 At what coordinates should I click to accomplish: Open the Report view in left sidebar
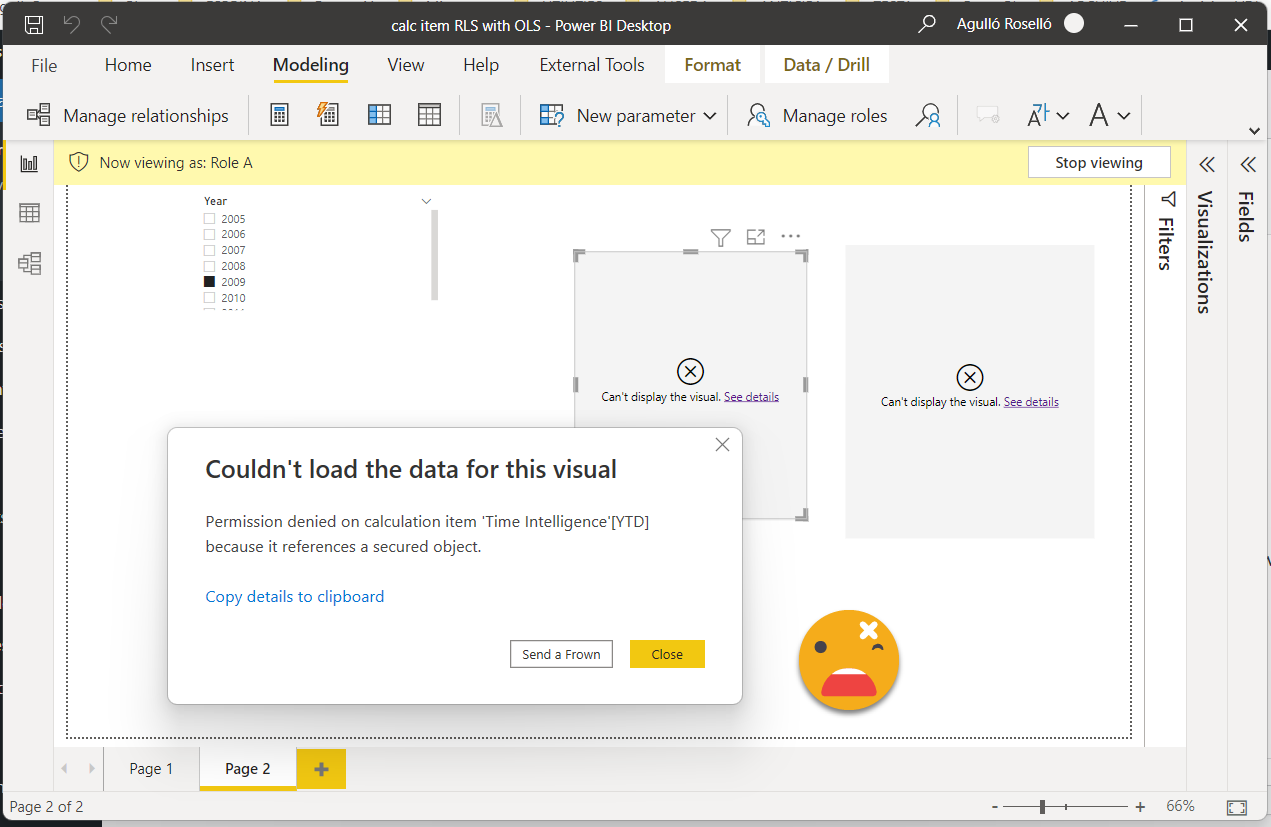pos(29,164)
